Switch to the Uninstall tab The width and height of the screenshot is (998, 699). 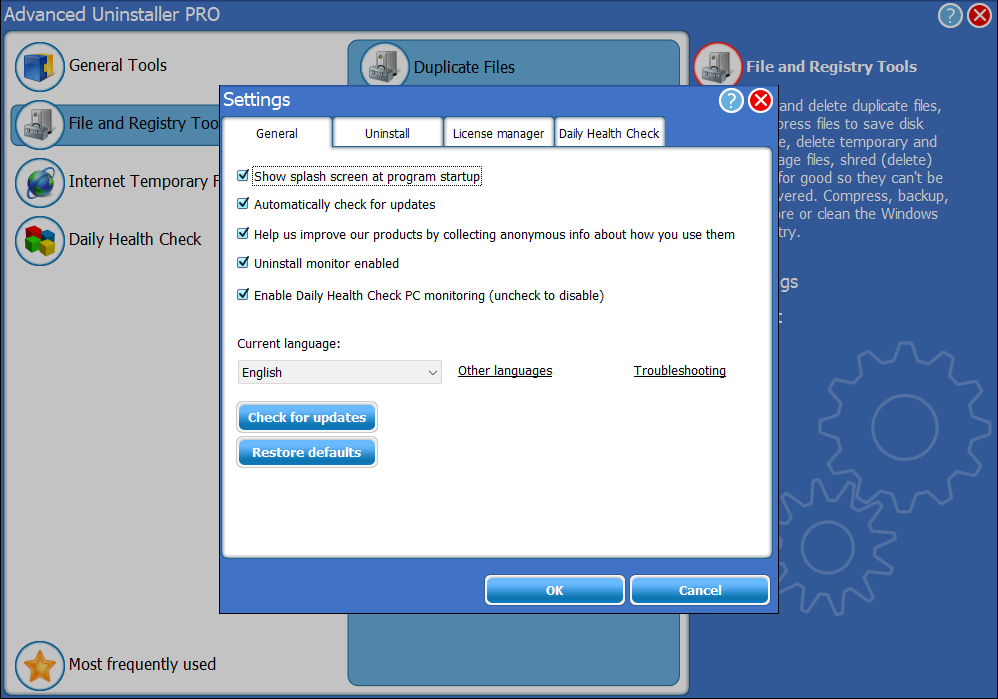tap(387, 133)
